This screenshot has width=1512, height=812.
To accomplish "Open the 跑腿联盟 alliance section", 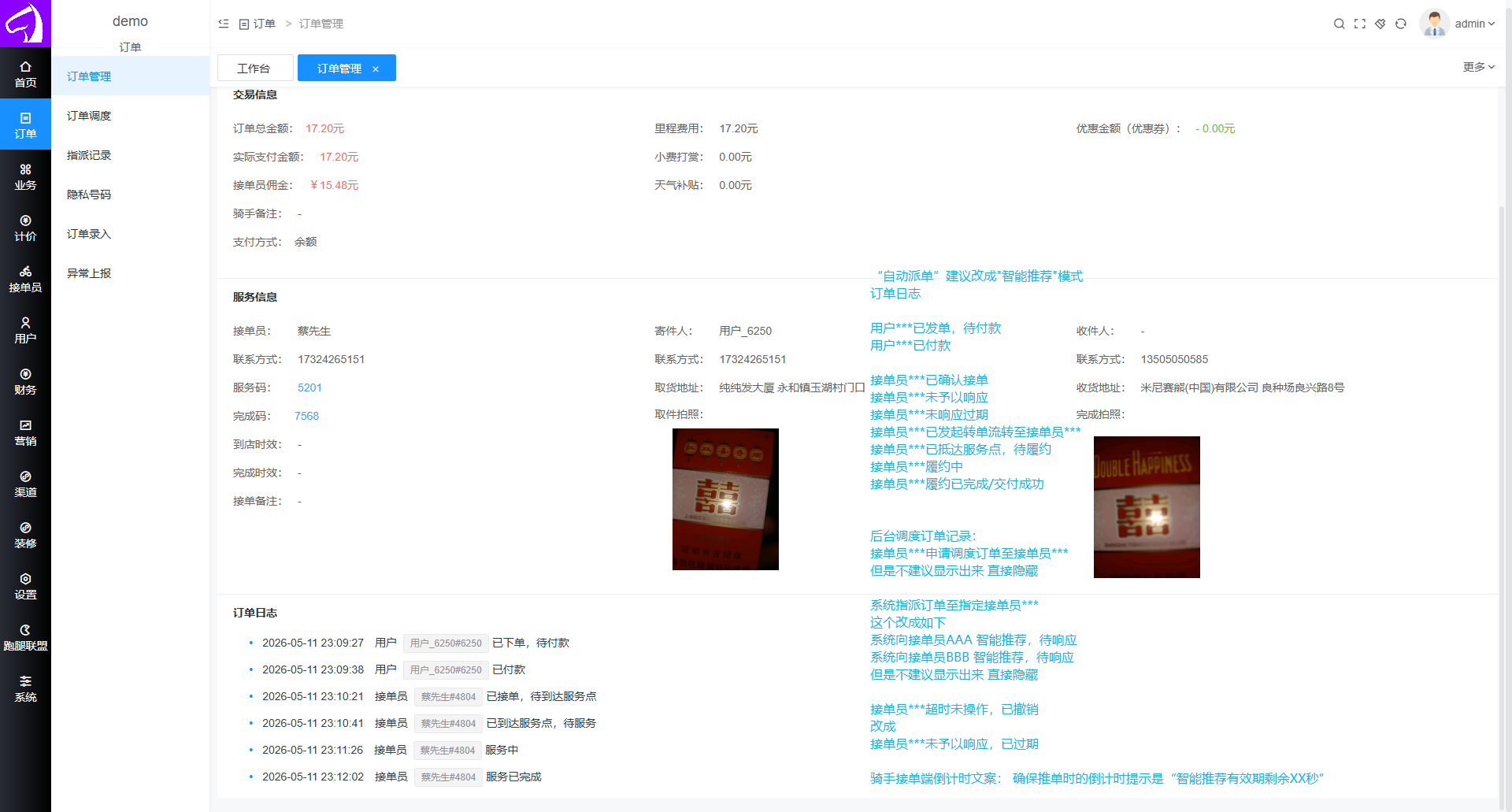I will (x=25, y=637).
